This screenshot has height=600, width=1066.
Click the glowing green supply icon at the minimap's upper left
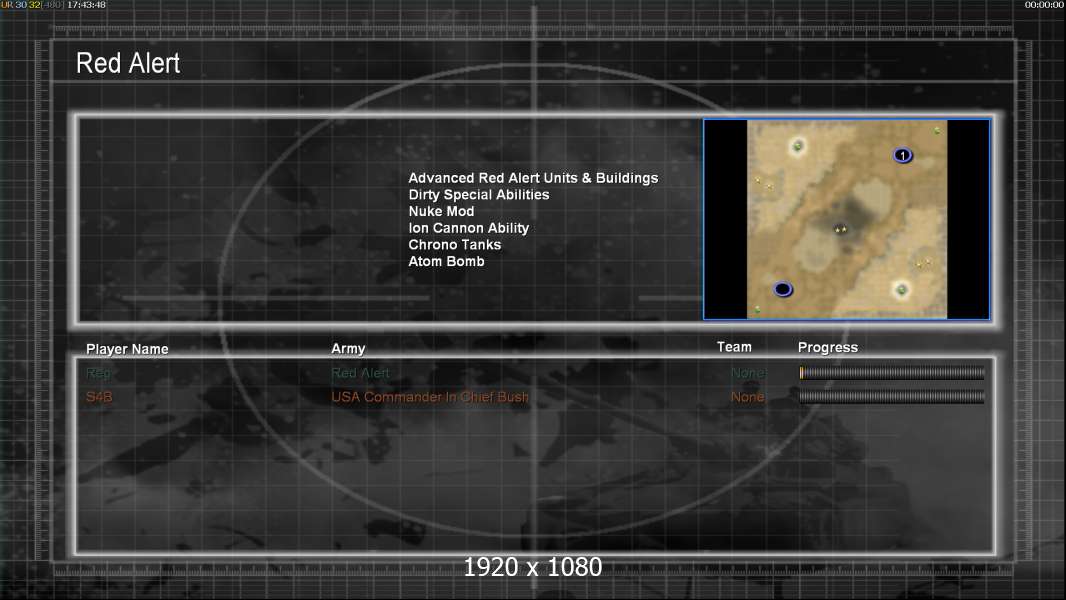(797, 146)
